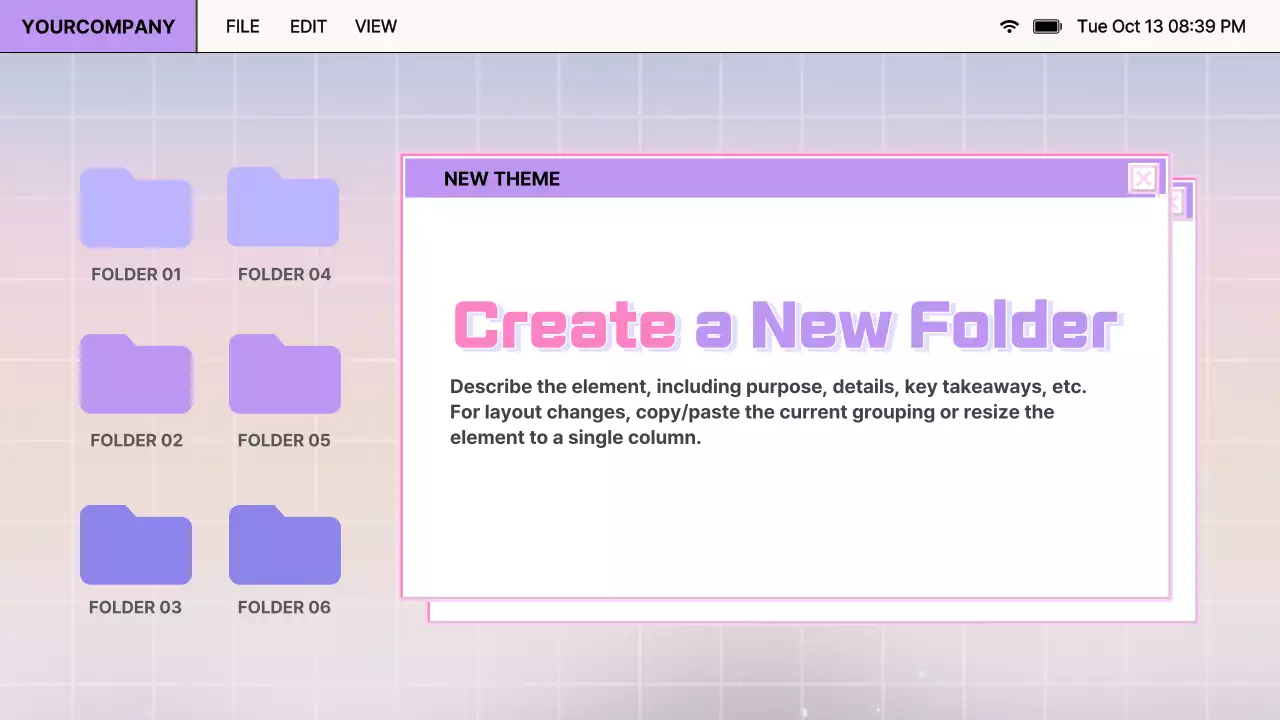This screenshot has width=1280, height=720.
Task: Click the battery indicator icon
Action: [x=1046, y=27]
